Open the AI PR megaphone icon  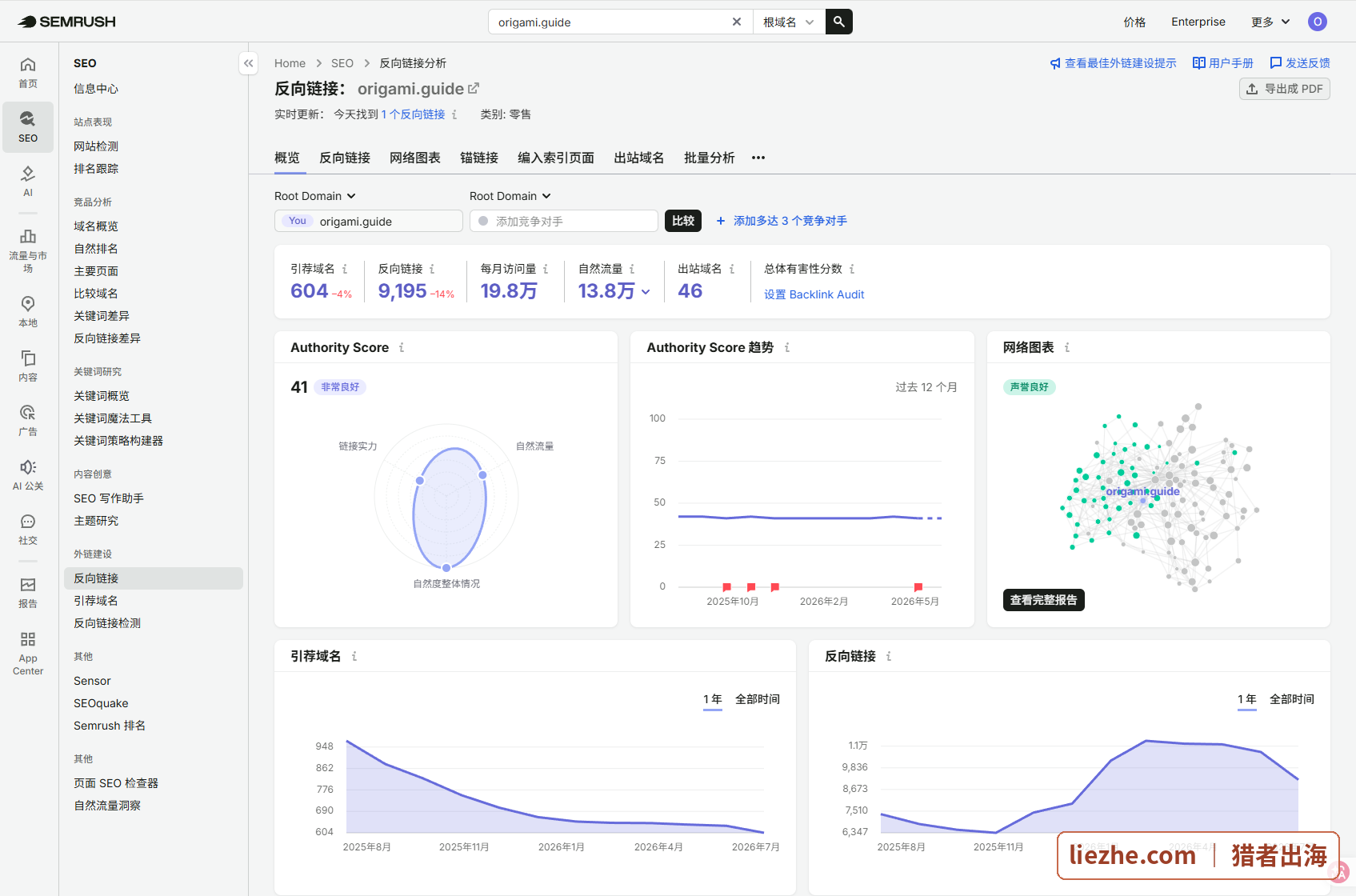click(x=28, y=474)
